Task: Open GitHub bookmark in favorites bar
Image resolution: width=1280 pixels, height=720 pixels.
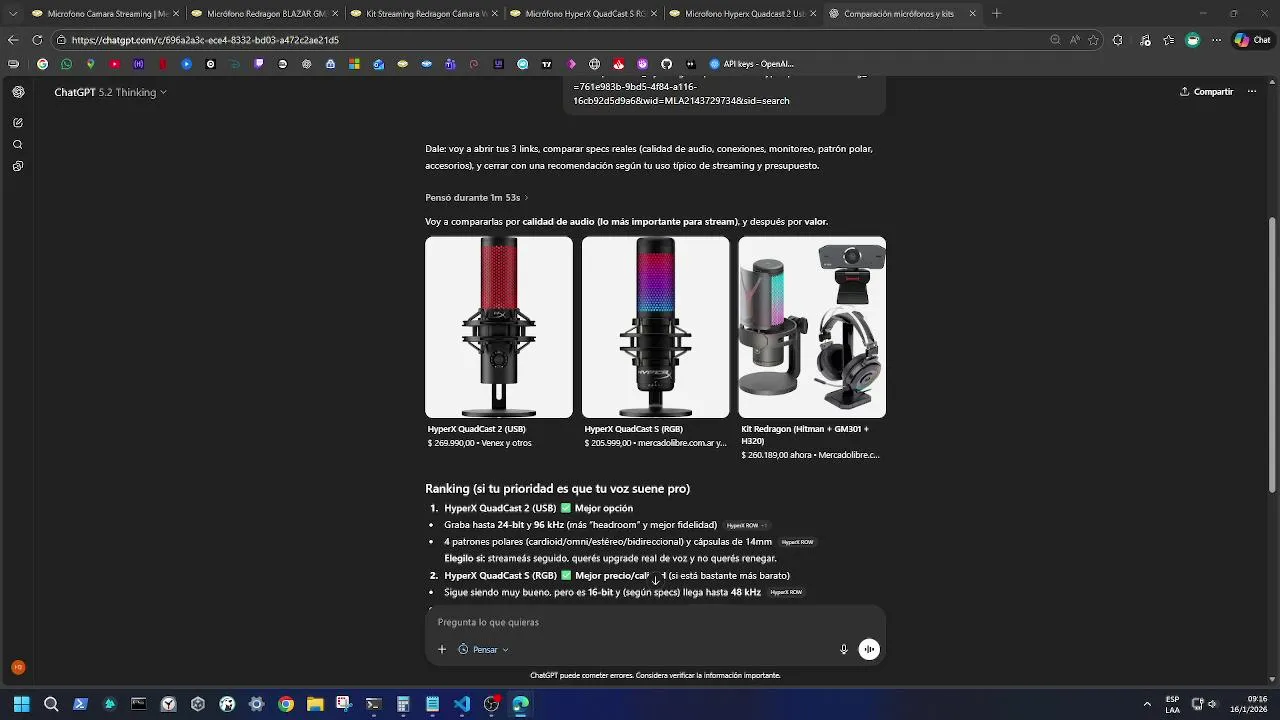Action: 666,64
